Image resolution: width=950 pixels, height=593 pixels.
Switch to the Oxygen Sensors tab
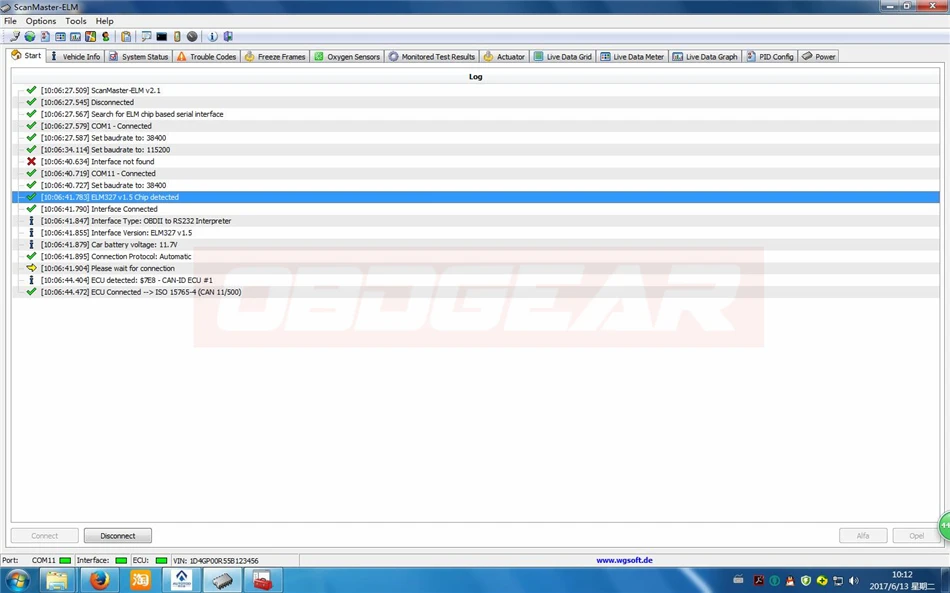click(x=347, y=56)
